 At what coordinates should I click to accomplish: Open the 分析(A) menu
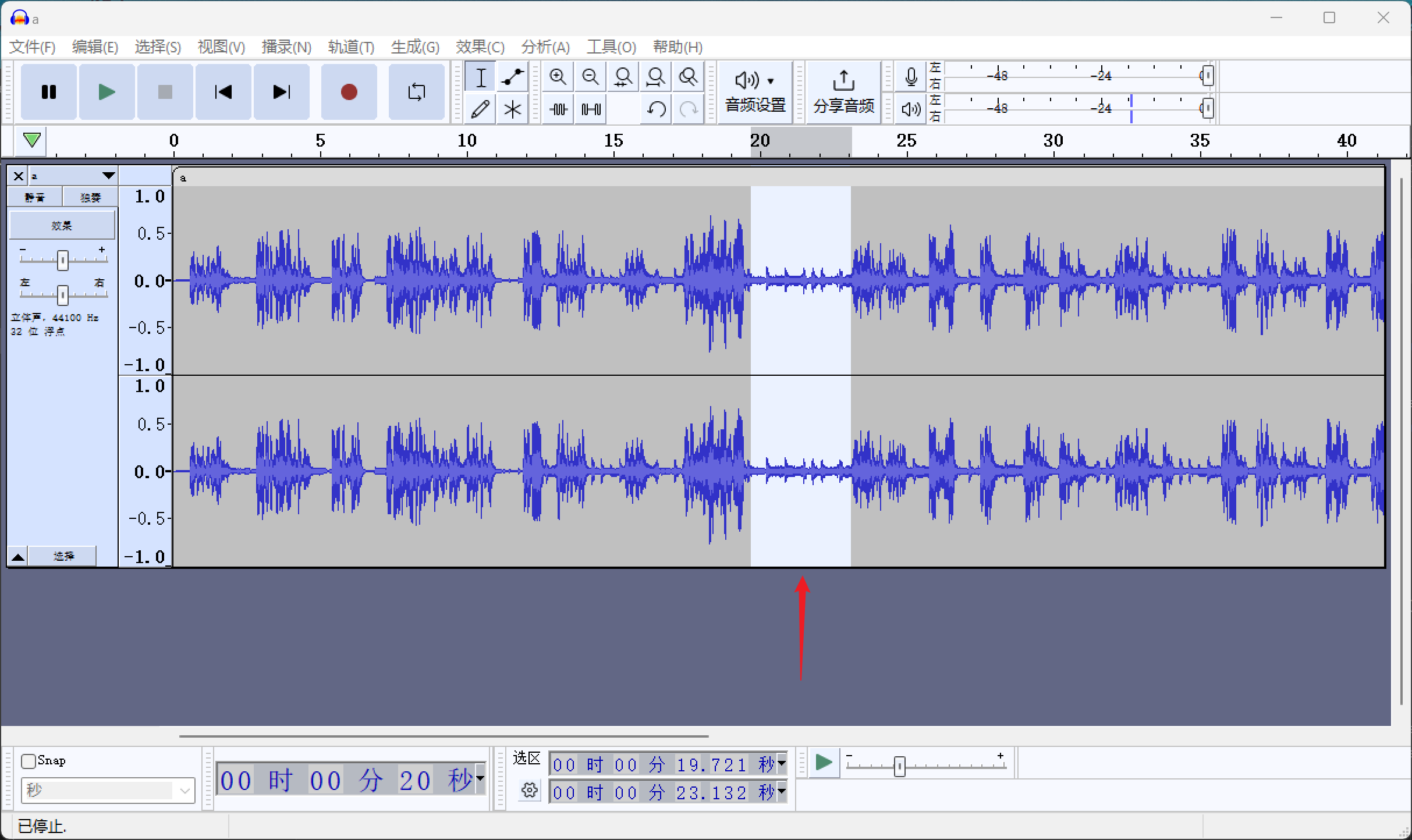545,47
